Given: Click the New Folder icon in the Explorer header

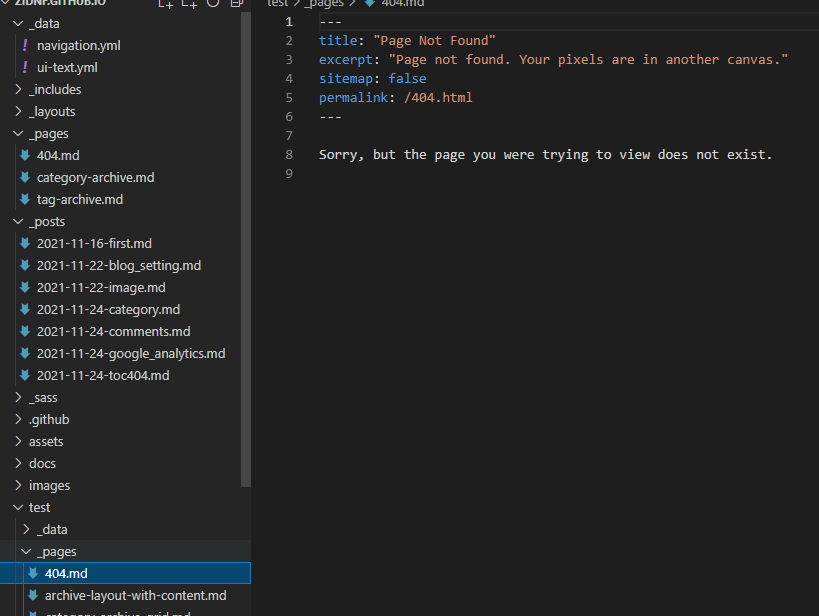Looking at the screenshot, I should coord(189,4).
